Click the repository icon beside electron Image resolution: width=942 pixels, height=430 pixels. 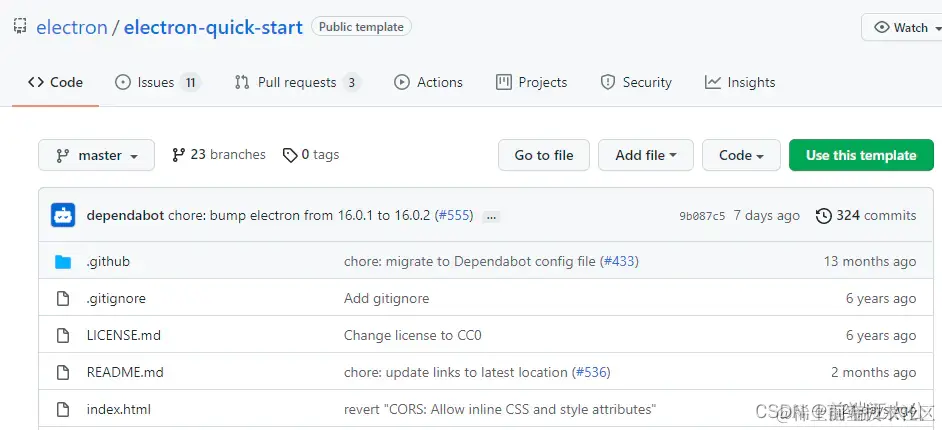pos(20,27)
